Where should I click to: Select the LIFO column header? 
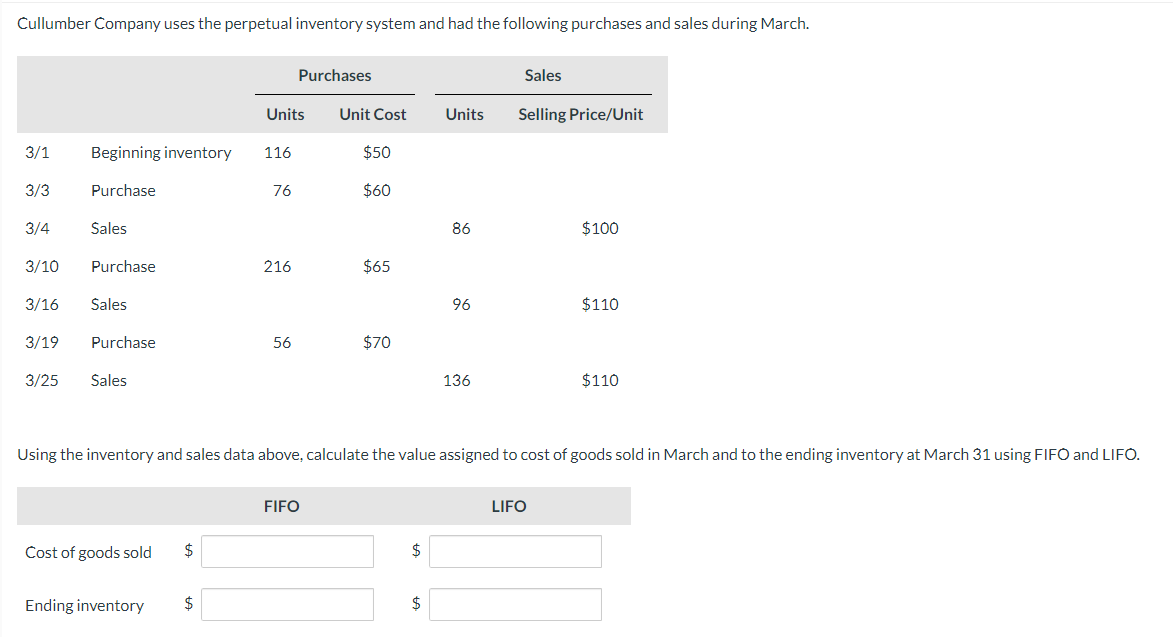509,506
